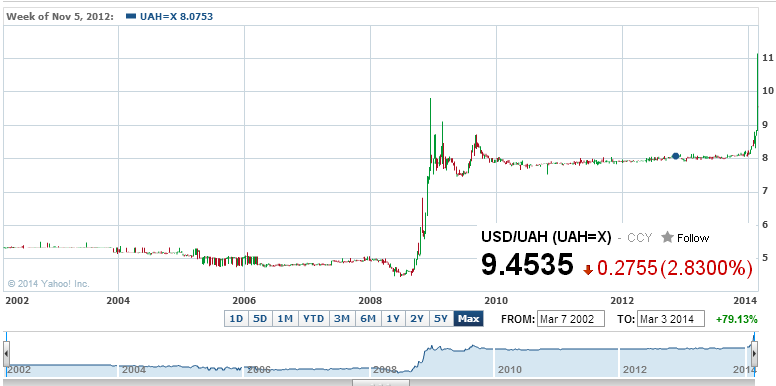Click the right navigator scroll arrow
Image resolution: width=776 pixels, height=386 pixels.
click(x=754, y=354)
